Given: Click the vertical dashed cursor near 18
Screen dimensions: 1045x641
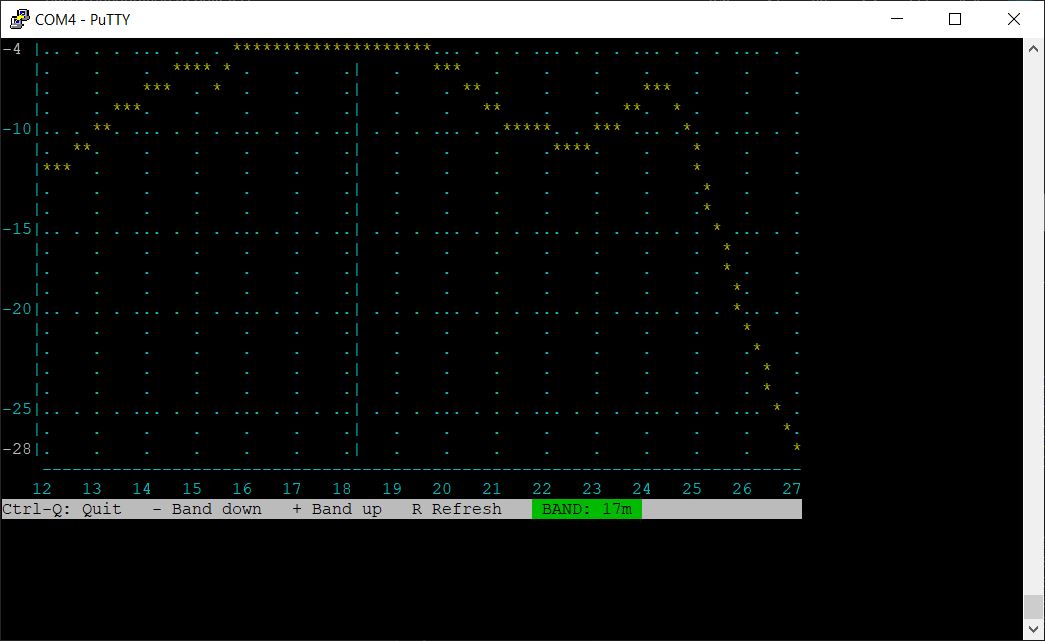Looking at the screenshot, I should pyautogui.click(x=357, y=250).
